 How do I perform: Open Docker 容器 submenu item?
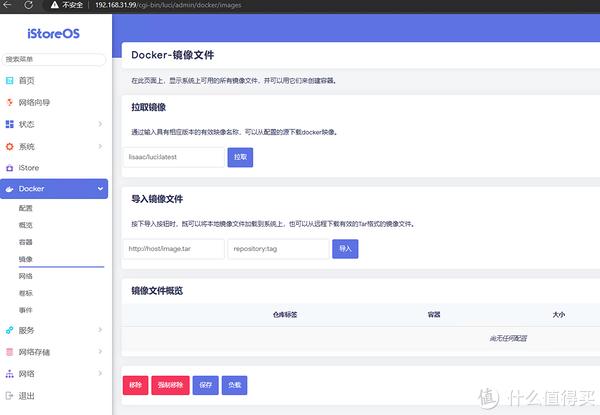pos(26,242)
